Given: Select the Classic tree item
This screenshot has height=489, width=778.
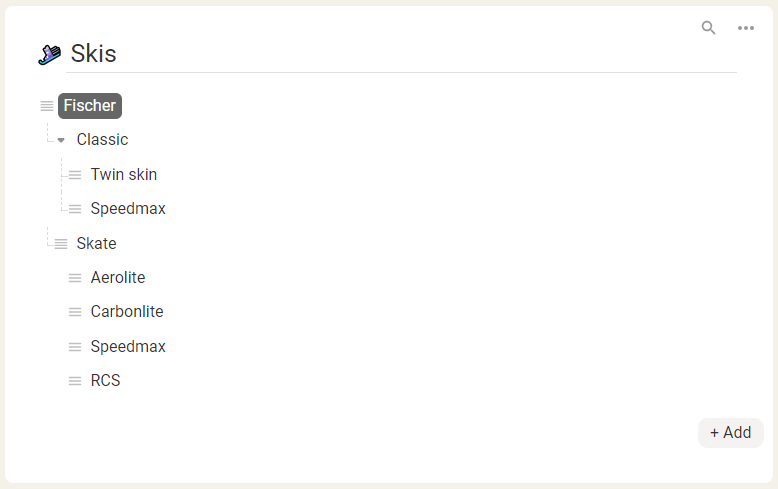Looking at the screenshot, I should click(x=102, y=140).
